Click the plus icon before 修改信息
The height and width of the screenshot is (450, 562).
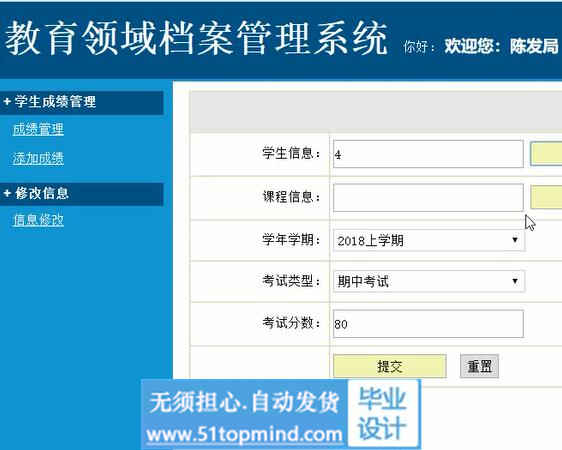7,193
